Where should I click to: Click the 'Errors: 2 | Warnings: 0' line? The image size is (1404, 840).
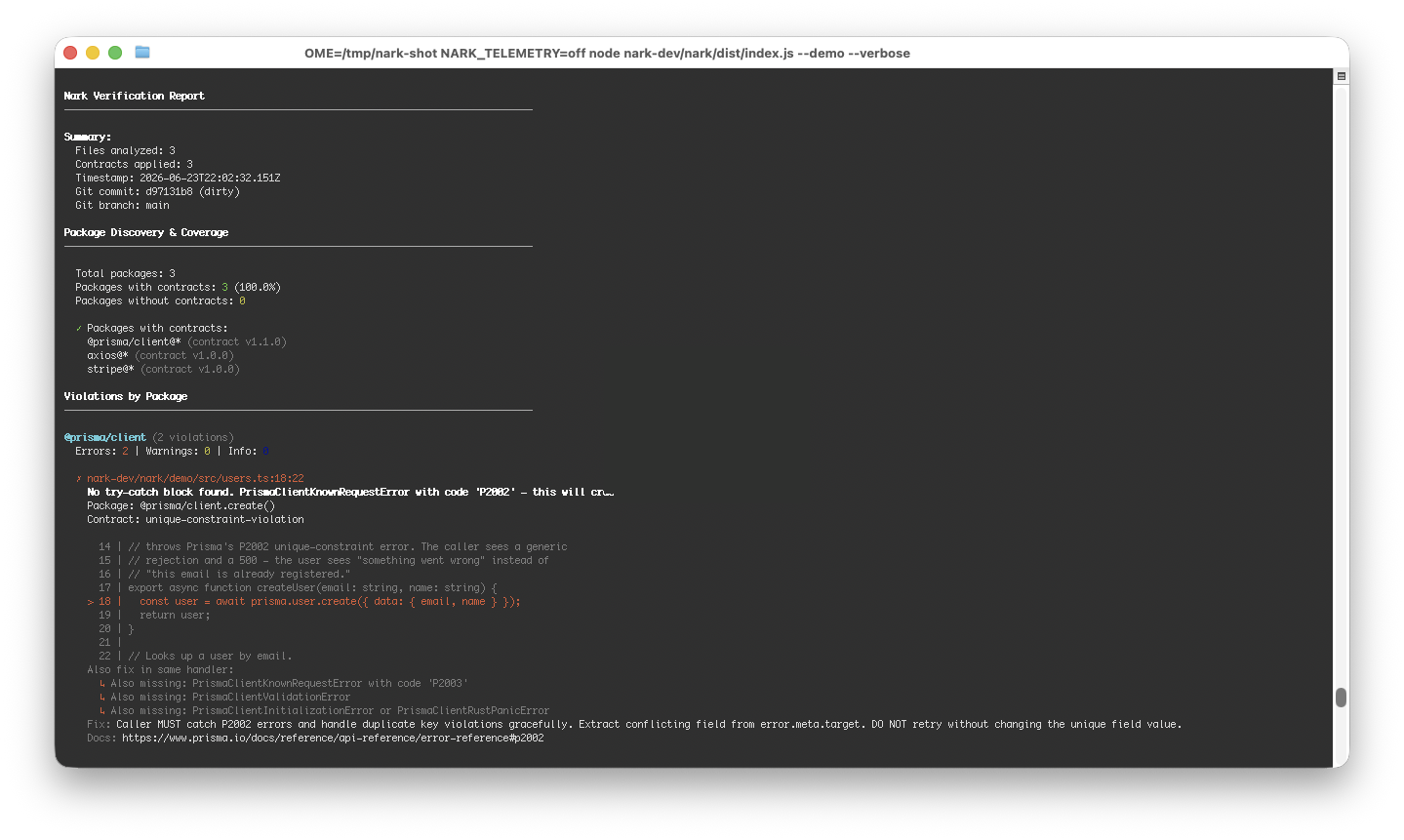pos(172,451)
